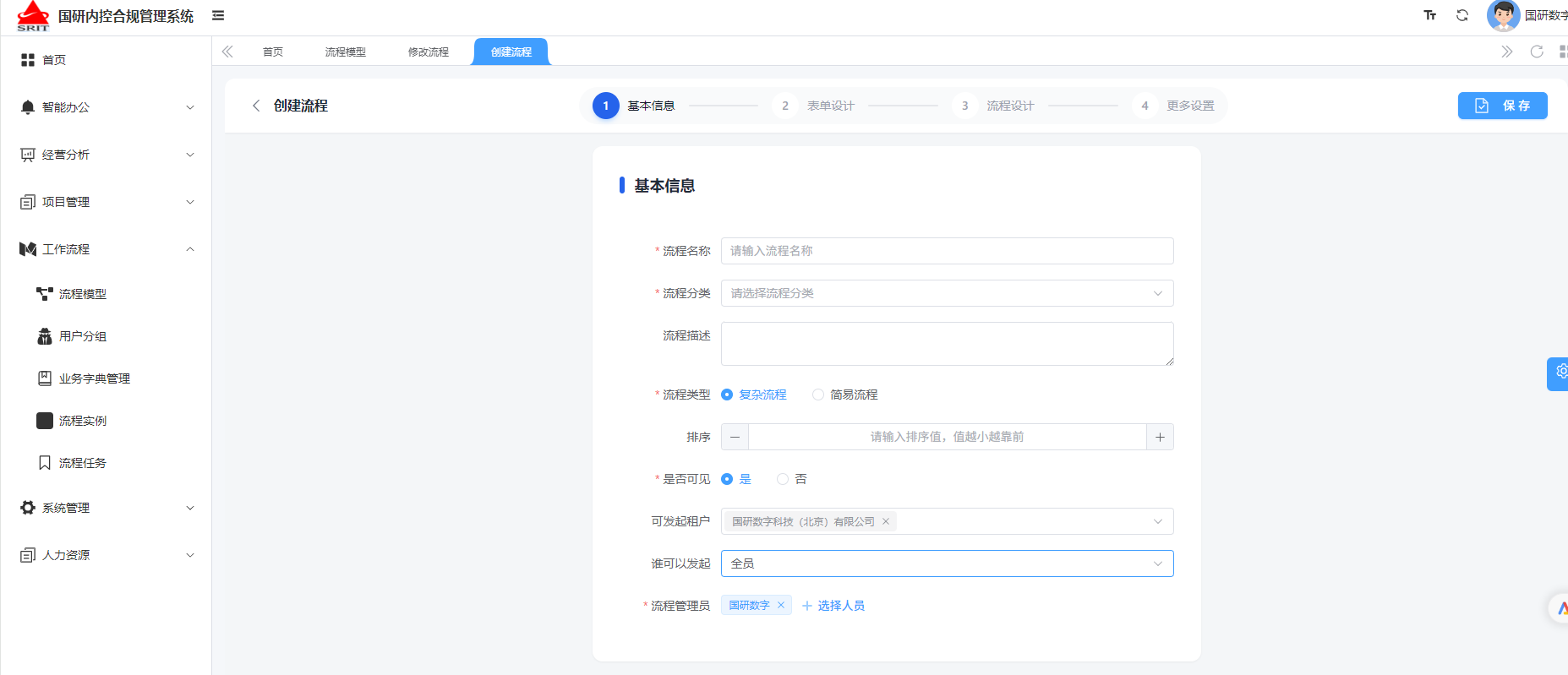Expand the 经营分析 menu chevron
This screenshot has width=1568, height=675.
[190, 155]
